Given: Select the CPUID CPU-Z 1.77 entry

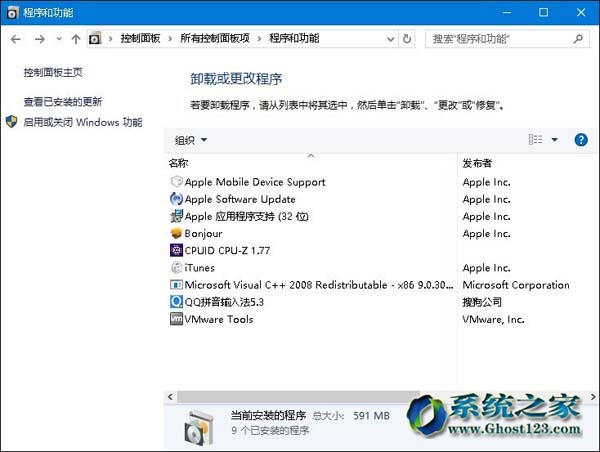Looking at the screenshot, I should [227, 250].
